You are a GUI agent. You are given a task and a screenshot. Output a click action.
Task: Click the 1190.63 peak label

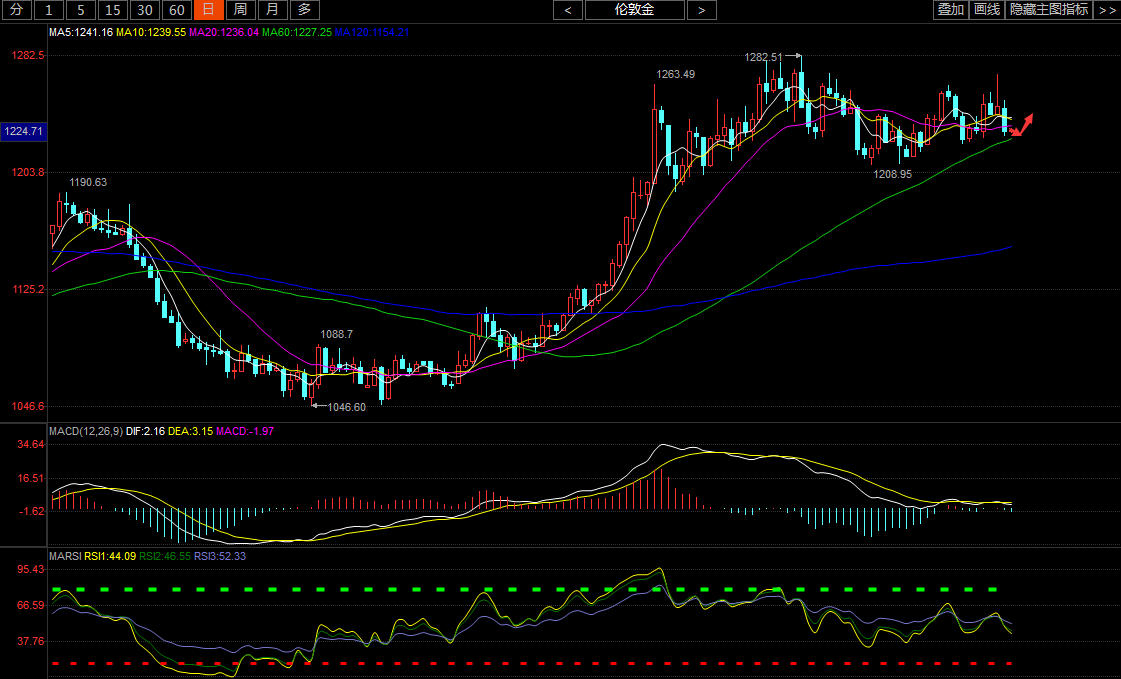coord(88,182)
